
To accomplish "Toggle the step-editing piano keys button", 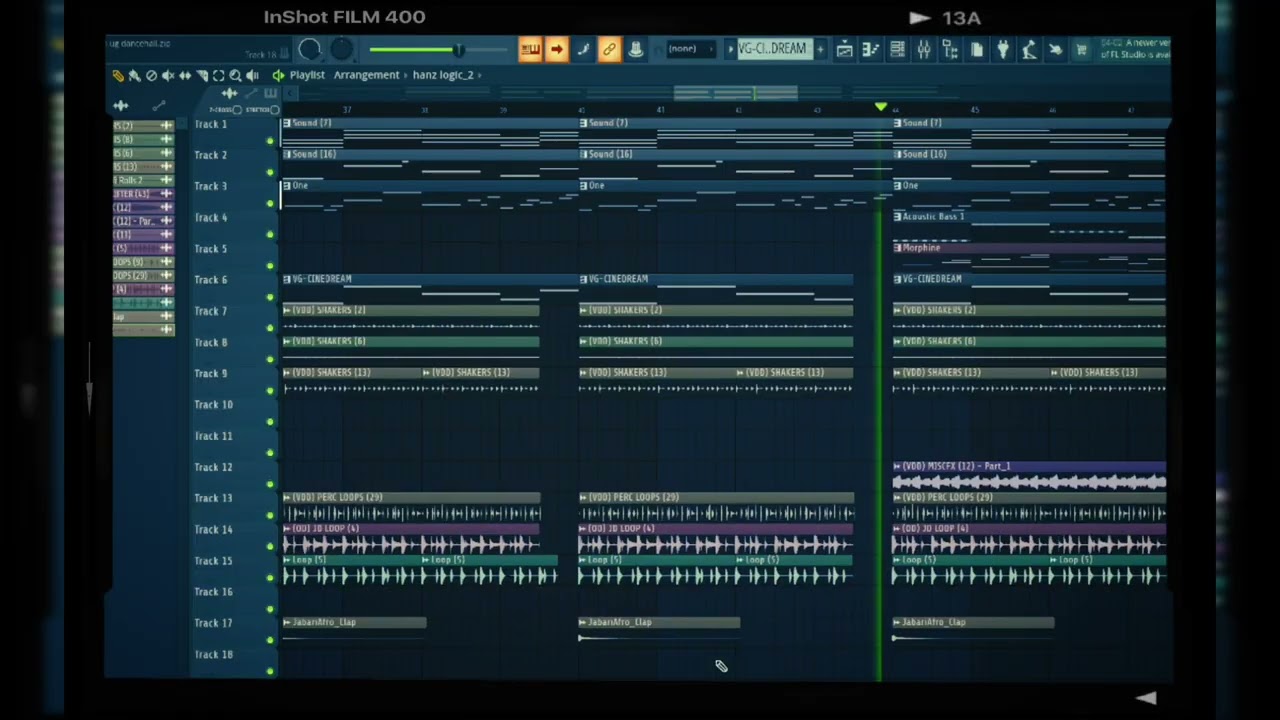I will pos(530,49).
